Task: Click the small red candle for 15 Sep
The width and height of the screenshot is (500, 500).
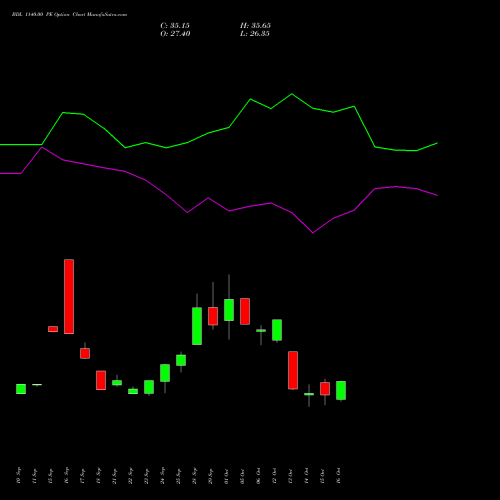Action: click(x=53, y=329)
